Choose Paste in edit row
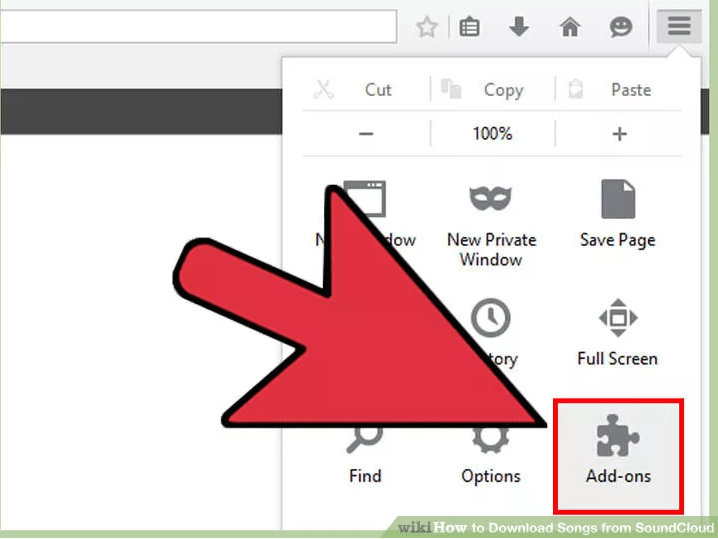This screenshot has width=718, height=539. pos(619,90)
